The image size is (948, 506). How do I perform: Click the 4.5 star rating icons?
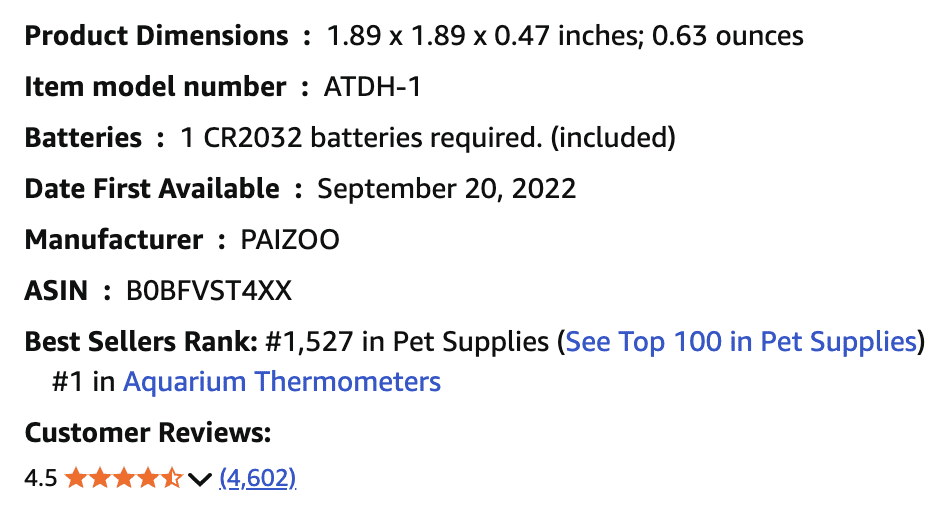(x=124, y=479)
